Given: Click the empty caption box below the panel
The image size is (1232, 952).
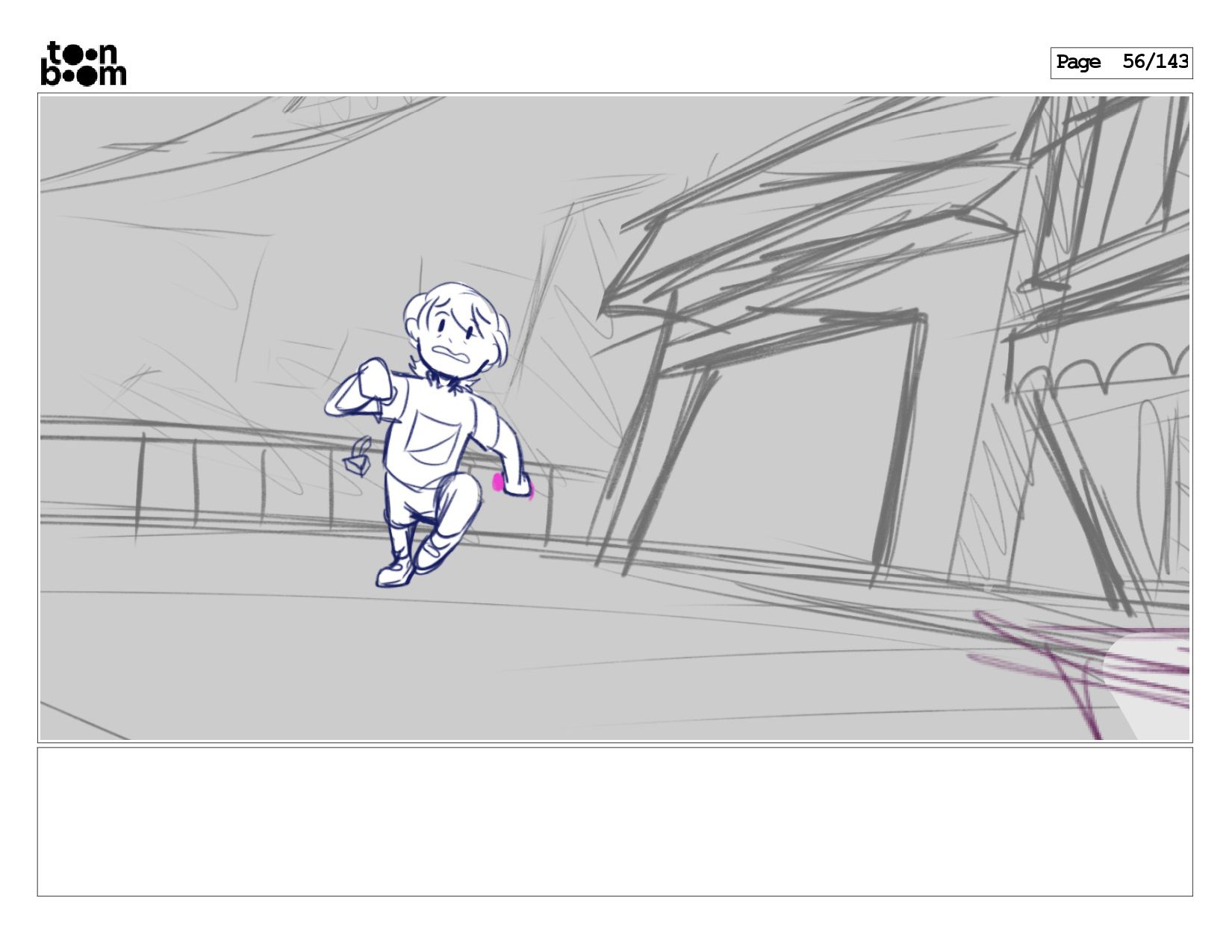Looking at the screenshot, I should point(615,821).
